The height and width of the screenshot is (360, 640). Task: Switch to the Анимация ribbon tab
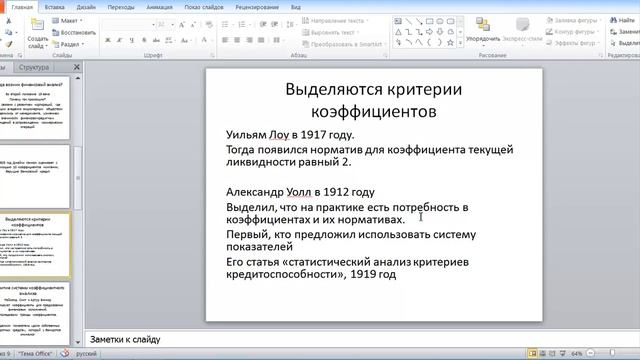(159, 7)
